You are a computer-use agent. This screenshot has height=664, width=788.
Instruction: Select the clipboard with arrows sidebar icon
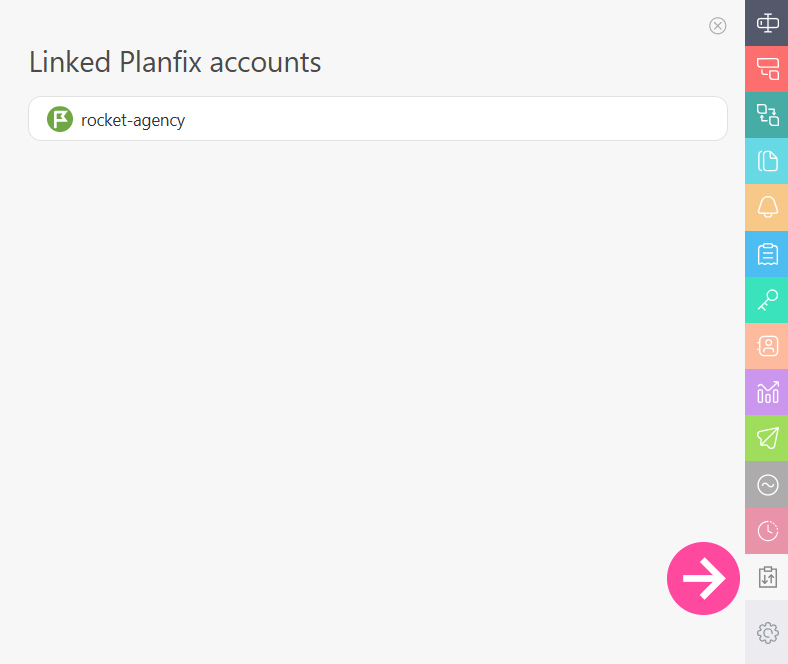click(767, 577)
